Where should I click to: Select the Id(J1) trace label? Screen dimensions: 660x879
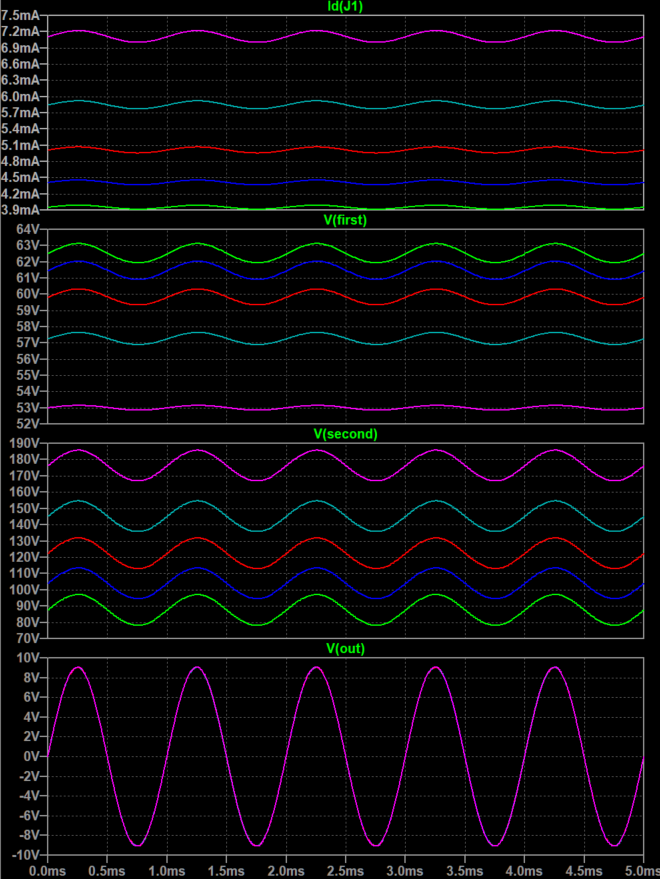pos(345,6)
